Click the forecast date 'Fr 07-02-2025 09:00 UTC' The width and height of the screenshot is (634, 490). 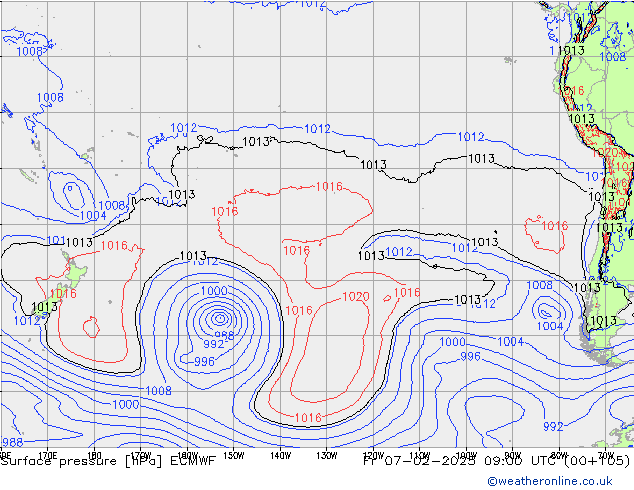click(x=462, y=461)
